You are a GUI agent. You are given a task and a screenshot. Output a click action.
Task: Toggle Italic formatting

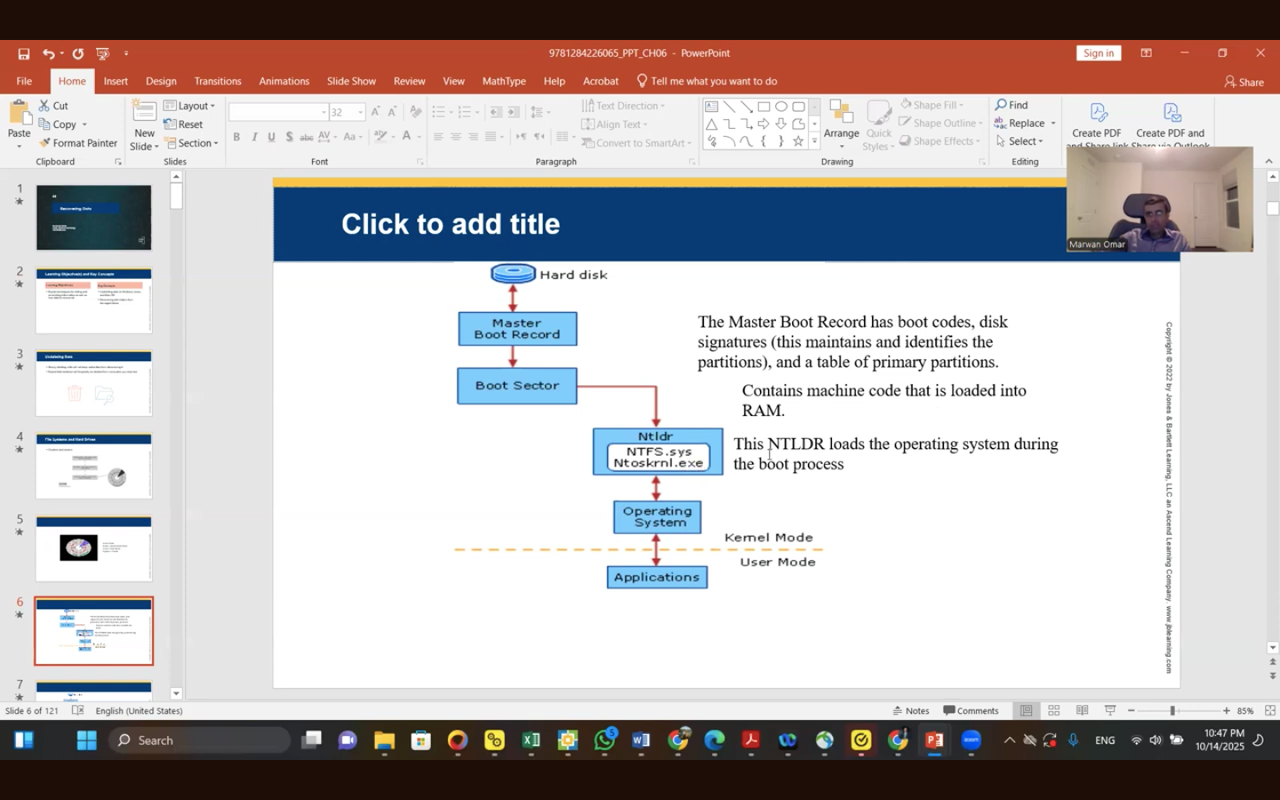click(254, 137)
